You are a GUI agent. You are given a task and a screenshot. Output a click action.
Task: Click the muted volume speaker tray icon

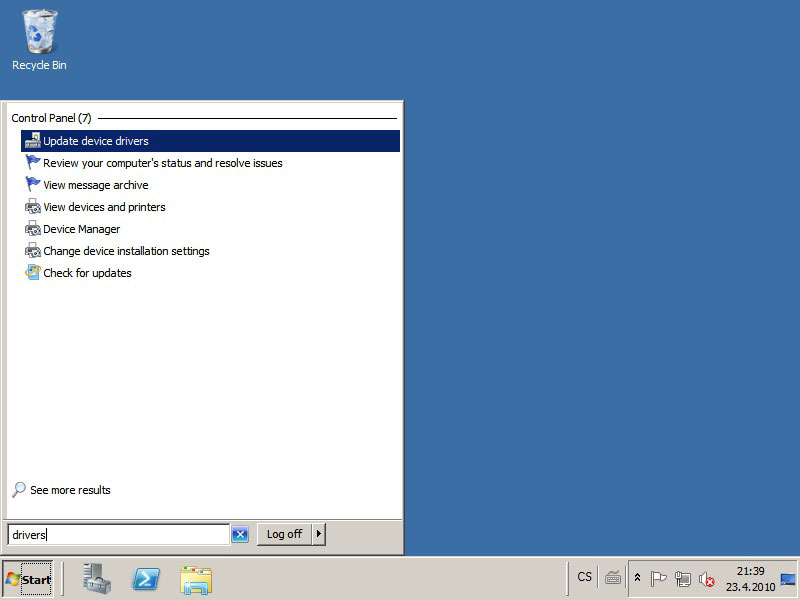click(x=707, y=579)
